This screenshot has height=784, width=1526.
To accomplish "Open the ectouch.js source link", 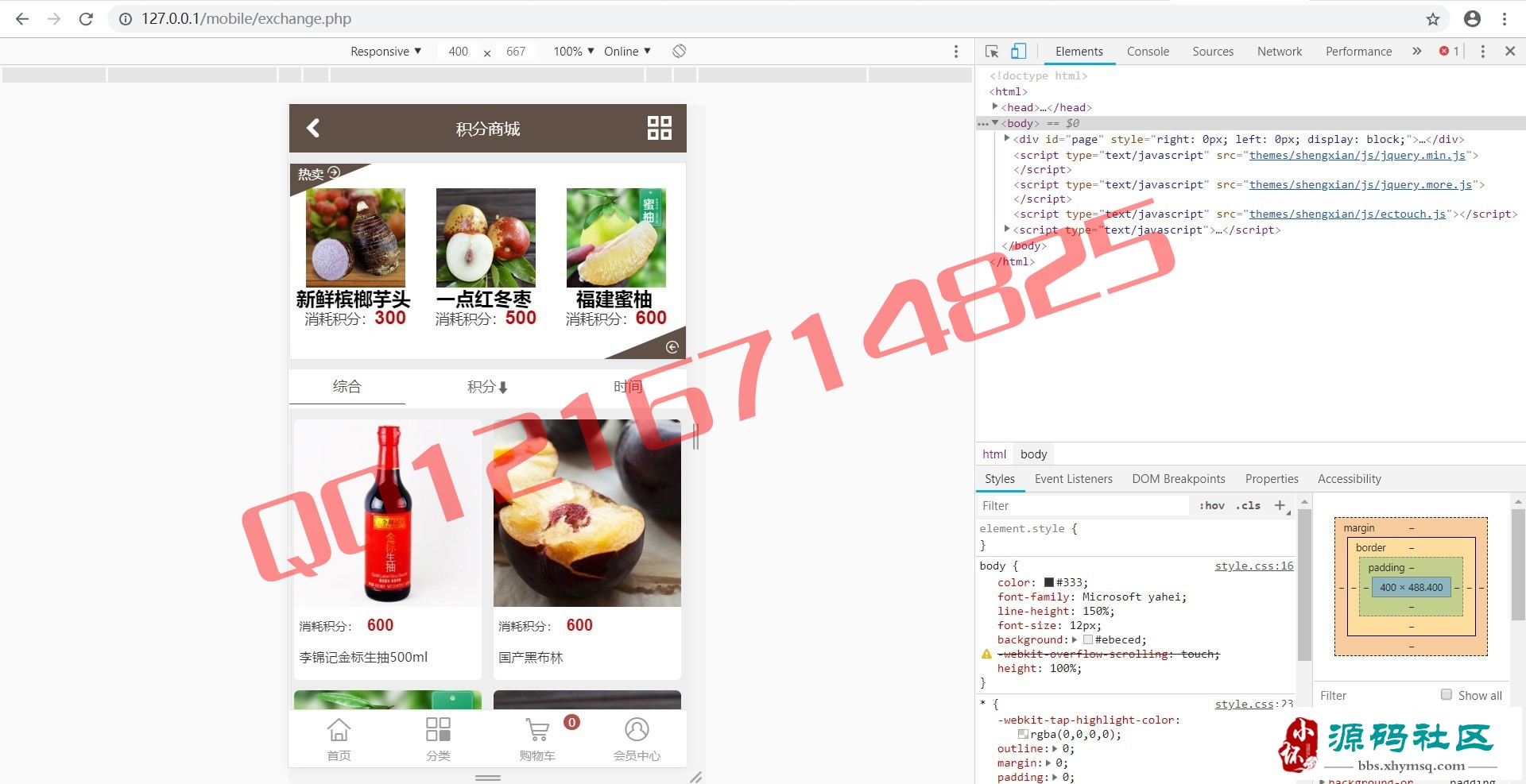I will [x=1347, y=214].
